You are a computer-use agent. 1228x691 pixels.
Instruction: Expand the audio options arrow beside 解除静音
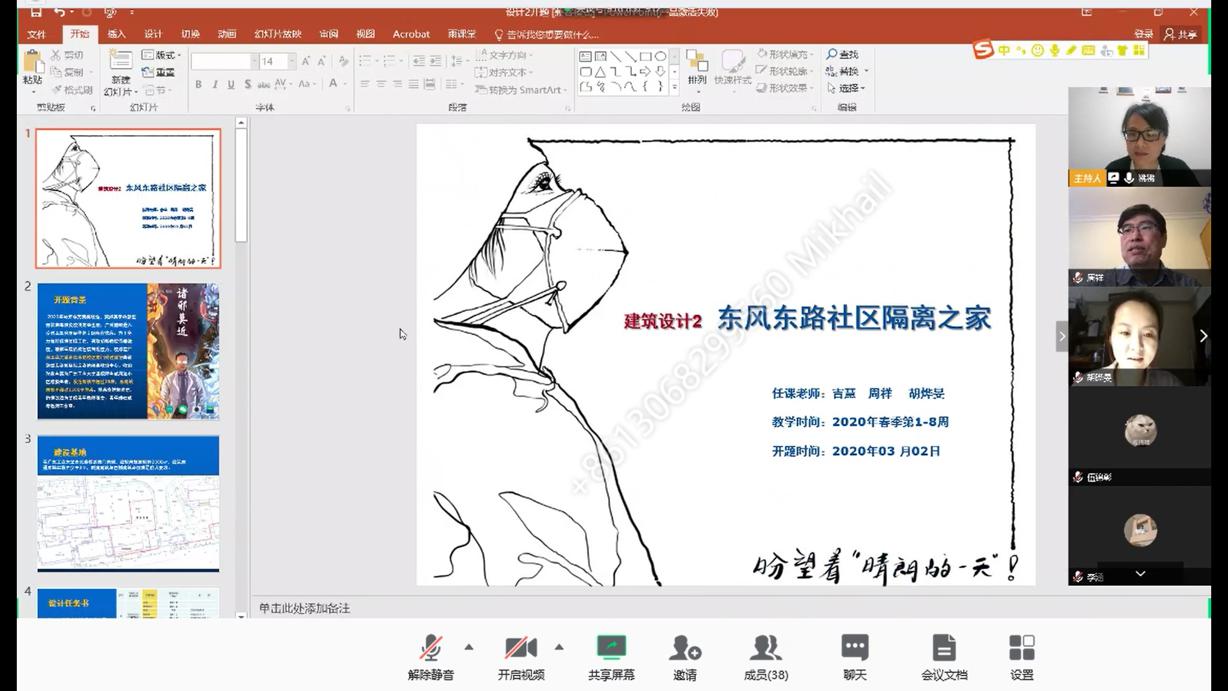(x=469, y=647)
